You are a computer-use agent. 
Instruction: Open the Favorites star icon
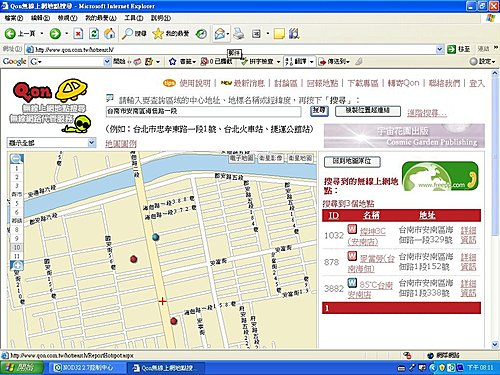158,33
